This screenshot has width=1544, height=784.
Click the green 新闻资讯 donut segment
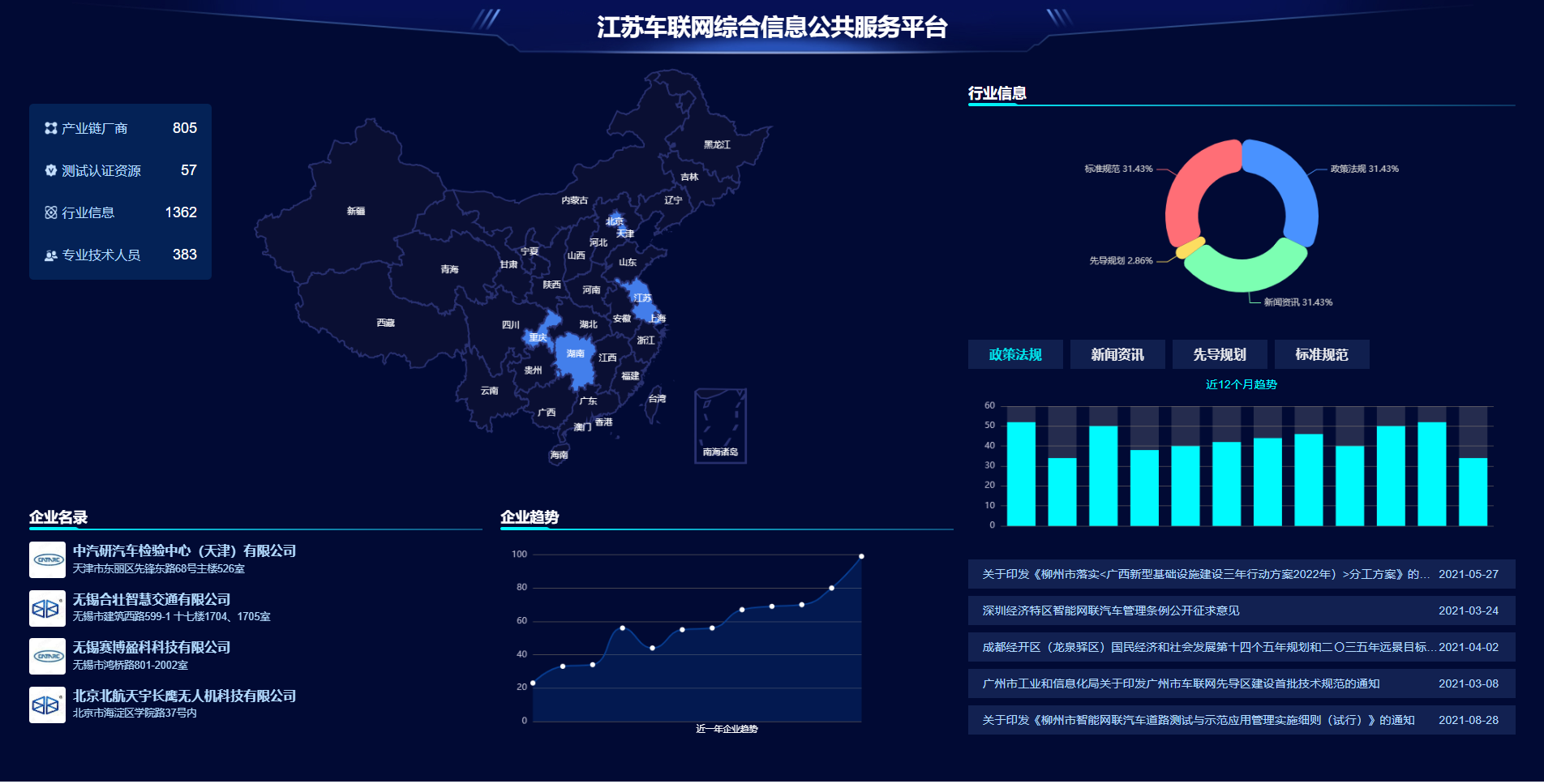pos(1245,273)
